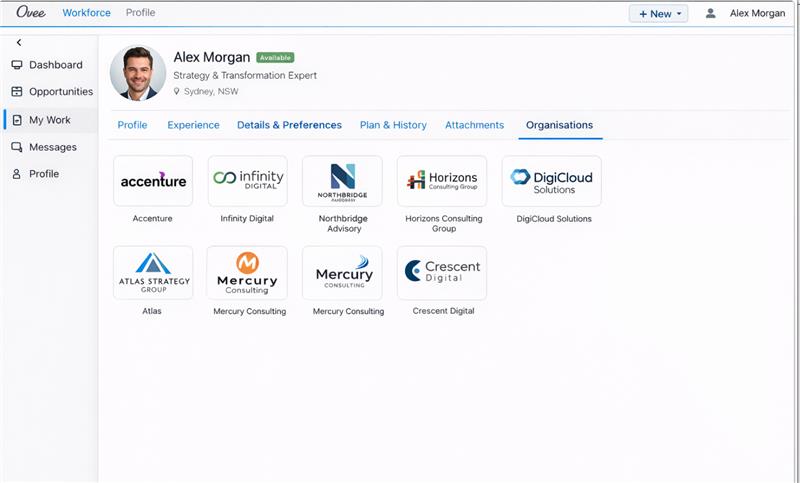Viewport: 800px width, 483px height.
Task: Click Alex Morgan's profile photo
Action: pos(137,73)
